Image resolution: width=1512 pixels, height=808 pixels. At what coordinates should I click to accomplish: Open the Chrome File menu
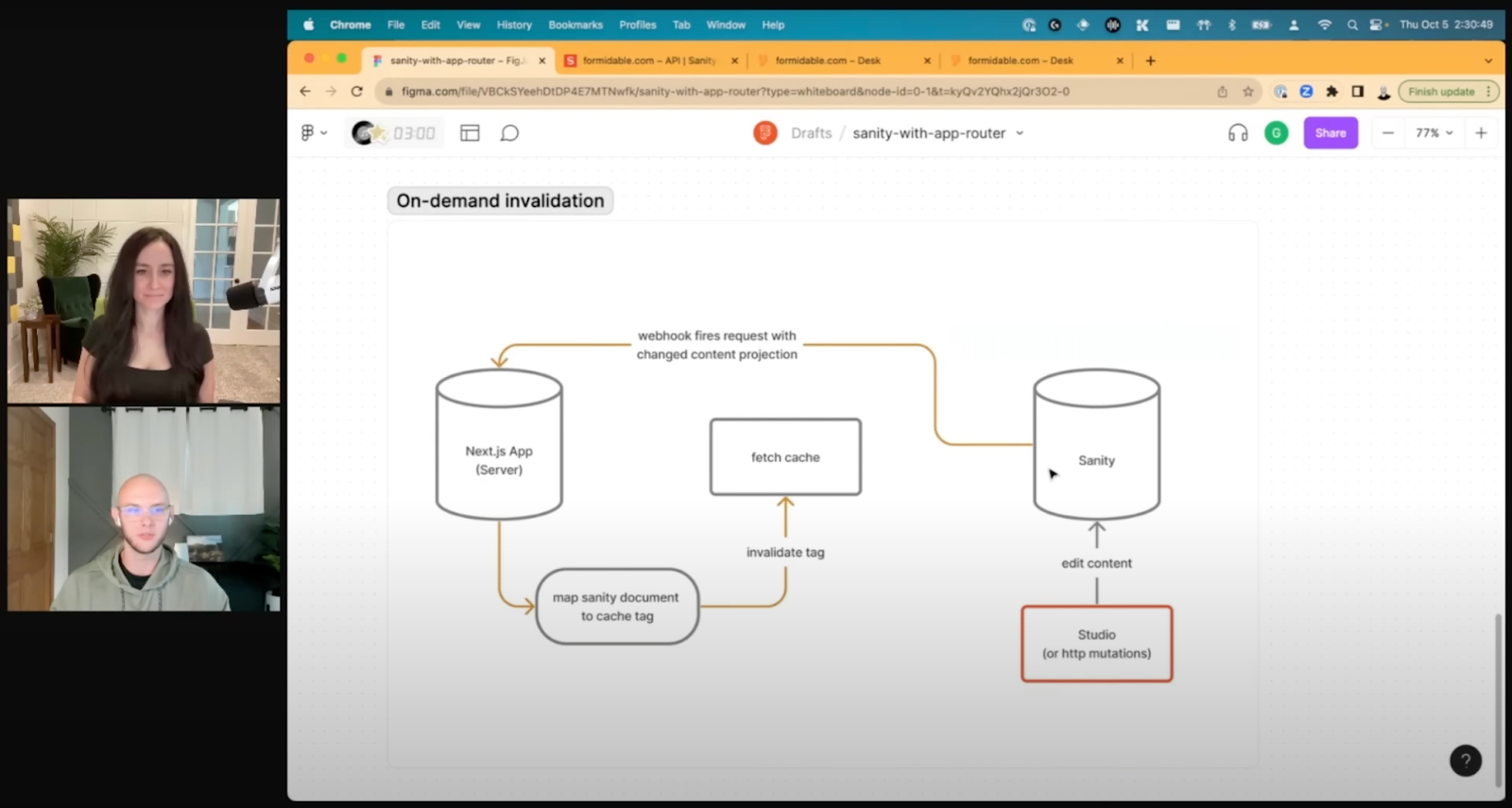[396, 25]
